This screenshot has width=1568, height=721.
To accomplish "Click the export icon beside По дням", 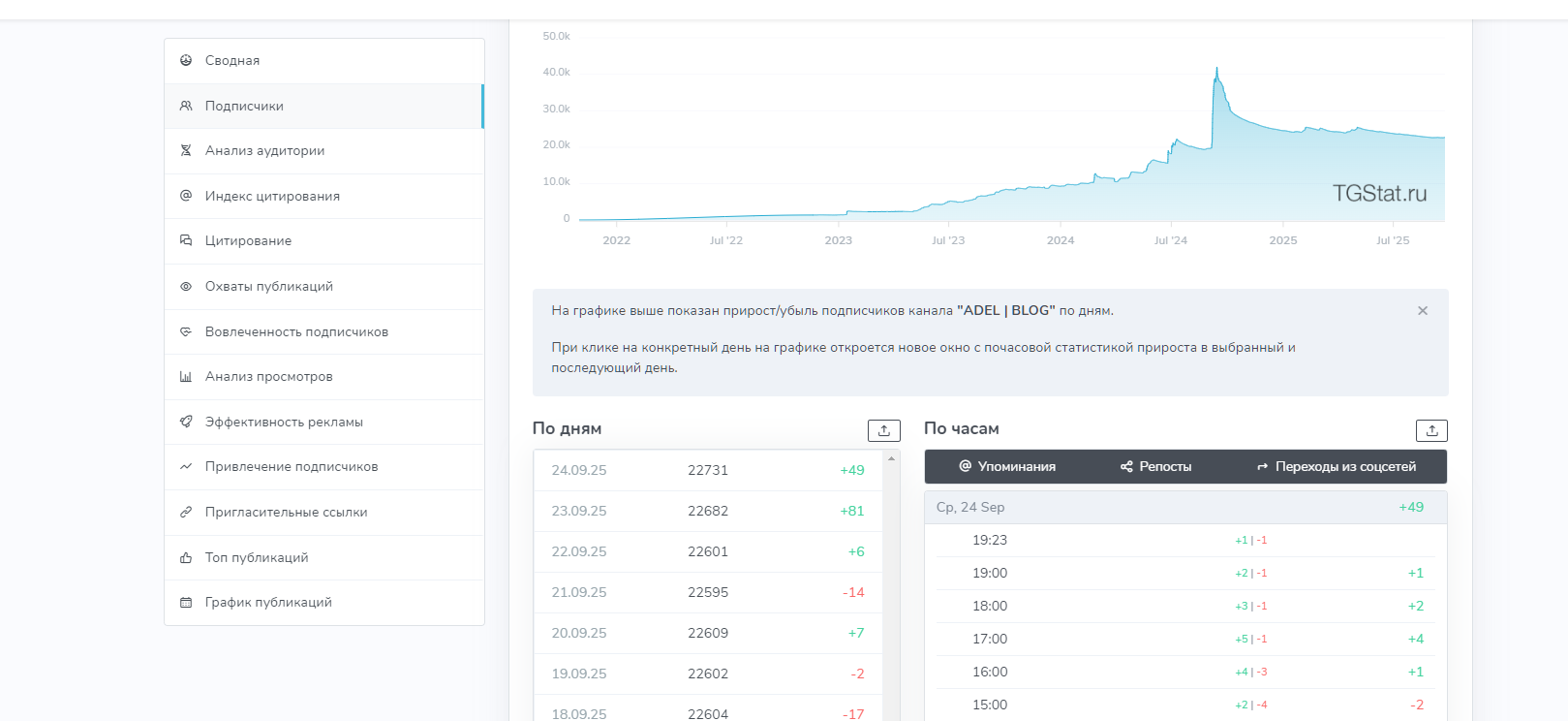I will coord(883,430).
